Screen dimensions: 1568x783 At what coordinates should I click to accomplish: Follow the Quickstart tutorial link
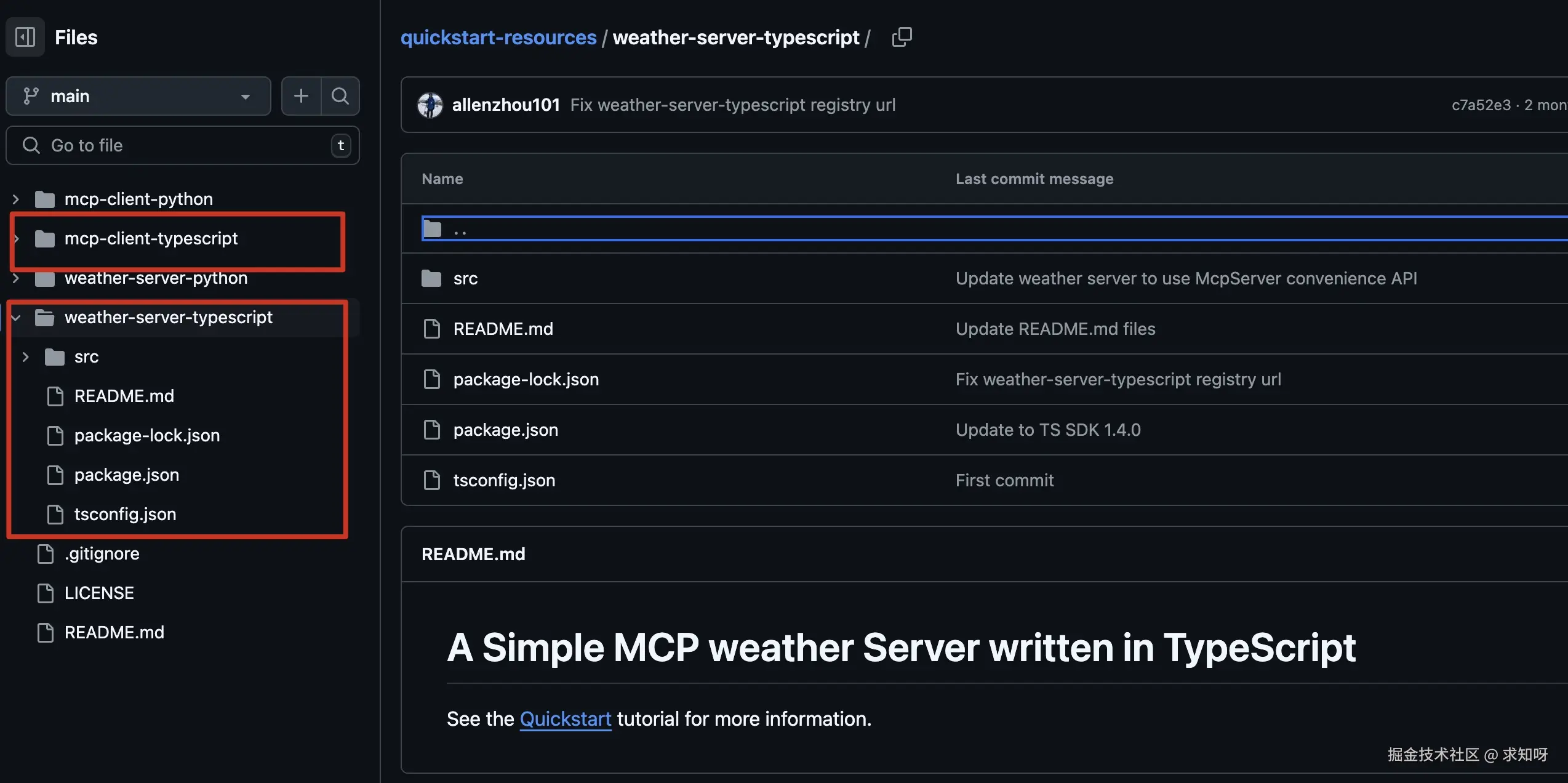565,718
